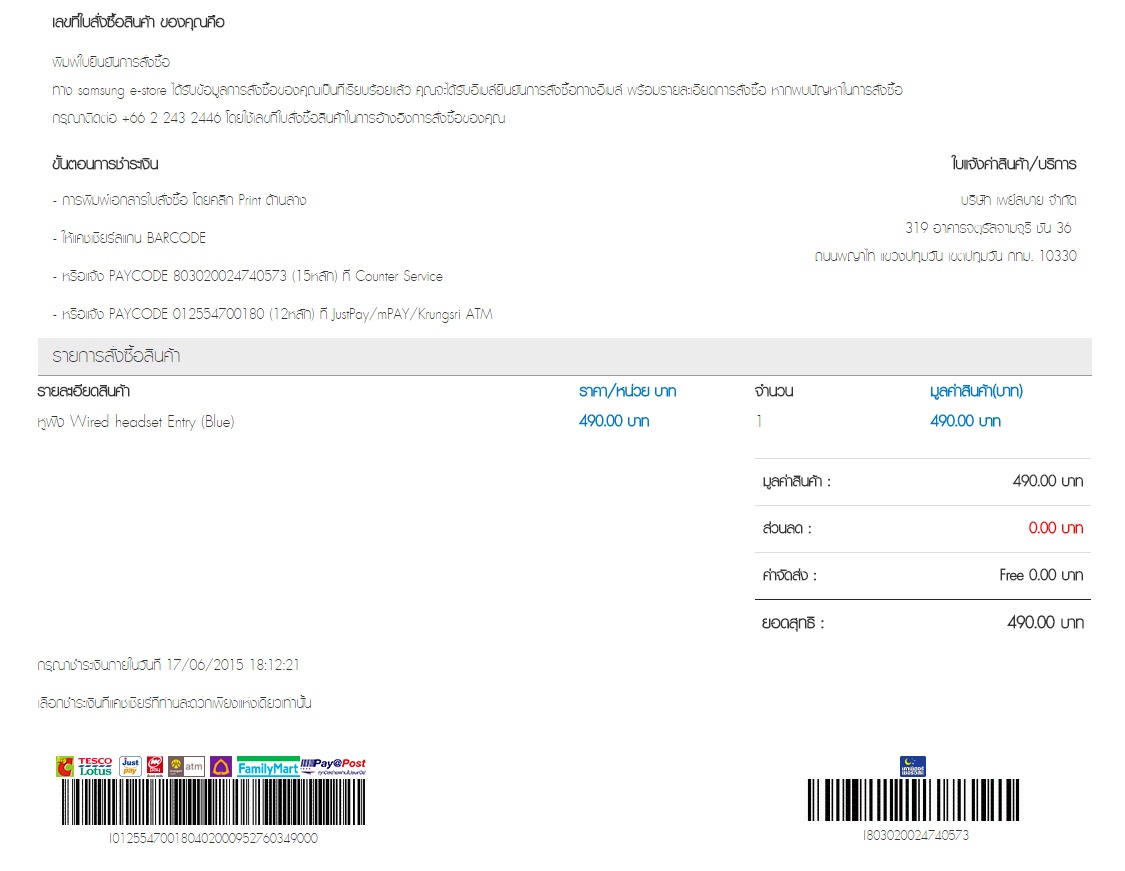Click the address line 319 อาคารจตุรัสจามจุรี
The width and height of the screenshot is (1125, 871).
(x=989, y=228)
